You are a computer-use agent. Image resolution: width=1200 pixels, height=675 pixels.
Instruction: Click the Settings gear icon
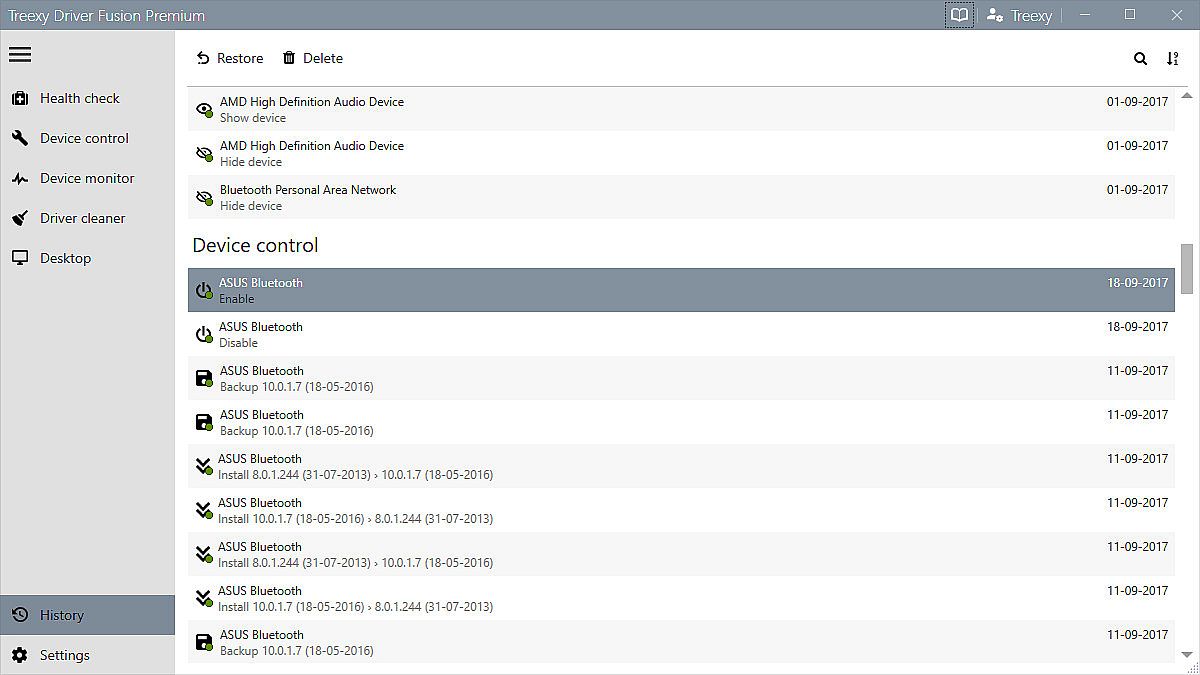tap(20, 655)
